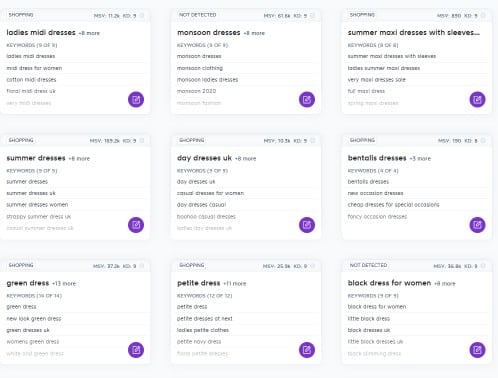The height and width of the screenshot is (378, 498).
Task: Click keyword 'petite dresses at next'
Action: [x=205, y=319]
